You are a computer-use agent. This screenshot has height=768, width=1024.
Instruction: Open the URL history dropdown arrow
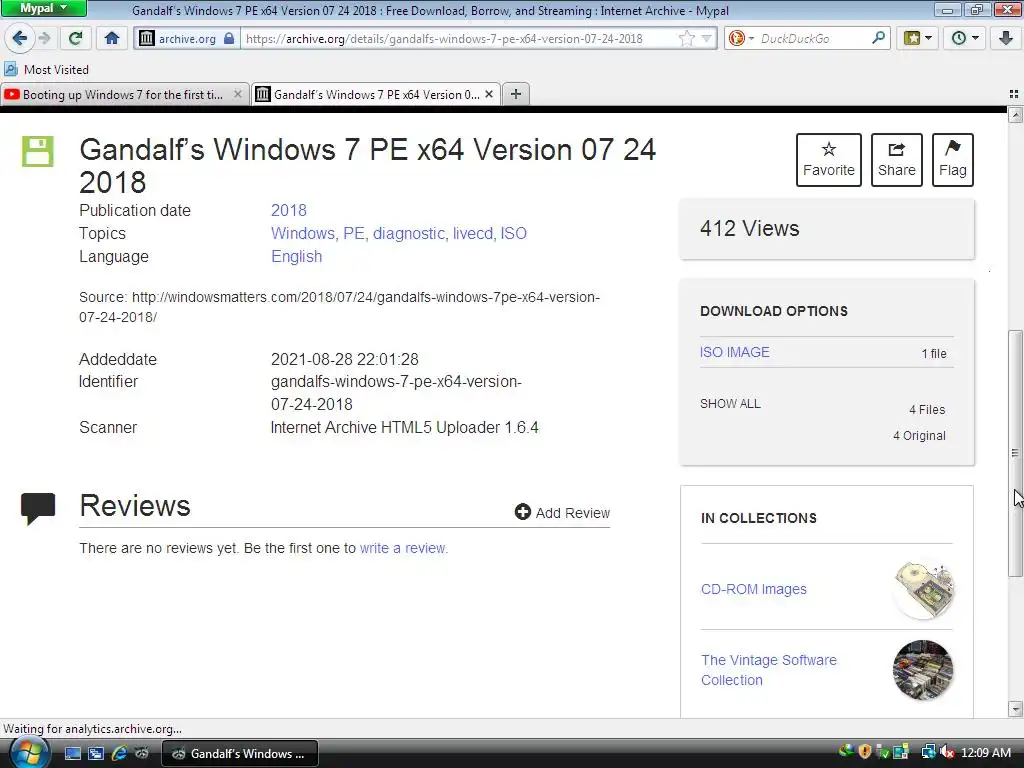coord(707,39)
